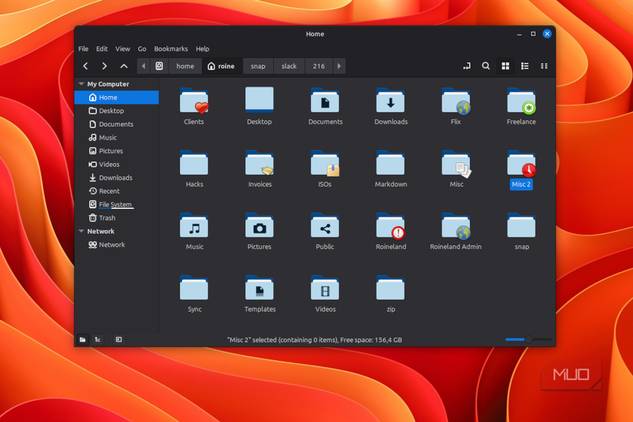The width and height of the screenshot is (633, 422).
Task: Go to Music in the sidebar
Action: [x=117, y=137]
